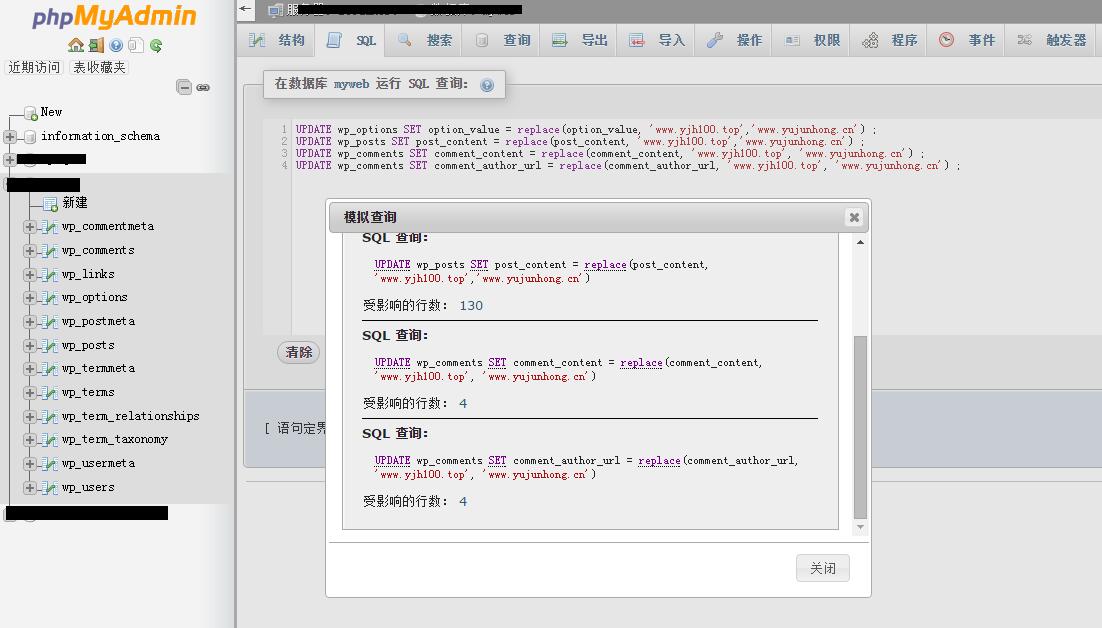Viewport: 1102px width, 628px height.
Task: Expand the wp_users table node
Action: pyautogui.click(x=30, y=488)
